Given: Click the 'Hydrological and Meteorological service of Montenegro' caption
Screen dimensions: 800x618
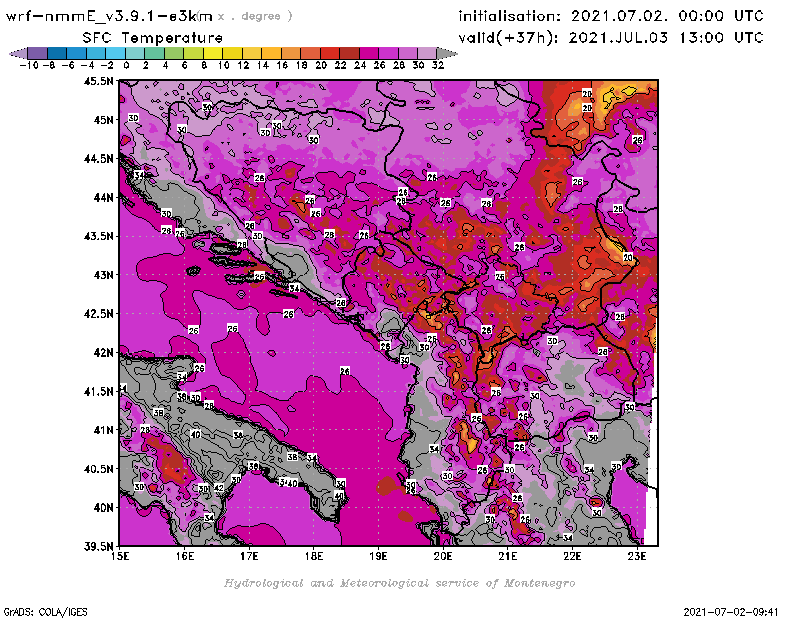Looking at the screenshot, I should coord(399,583).
